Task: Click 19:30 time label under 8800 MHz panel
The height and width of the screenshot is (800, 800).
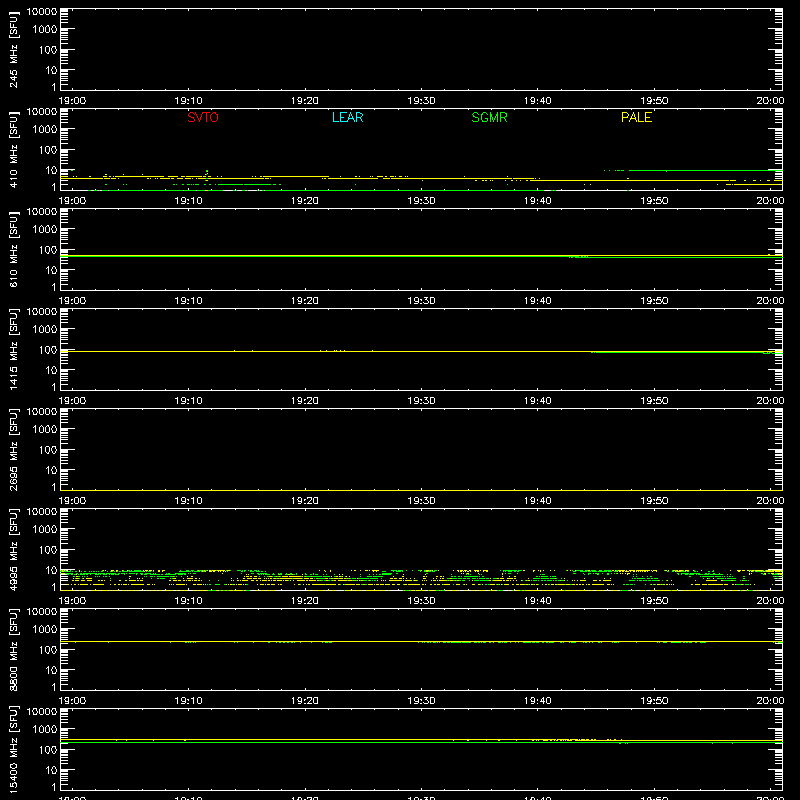Action: [421, 701]
